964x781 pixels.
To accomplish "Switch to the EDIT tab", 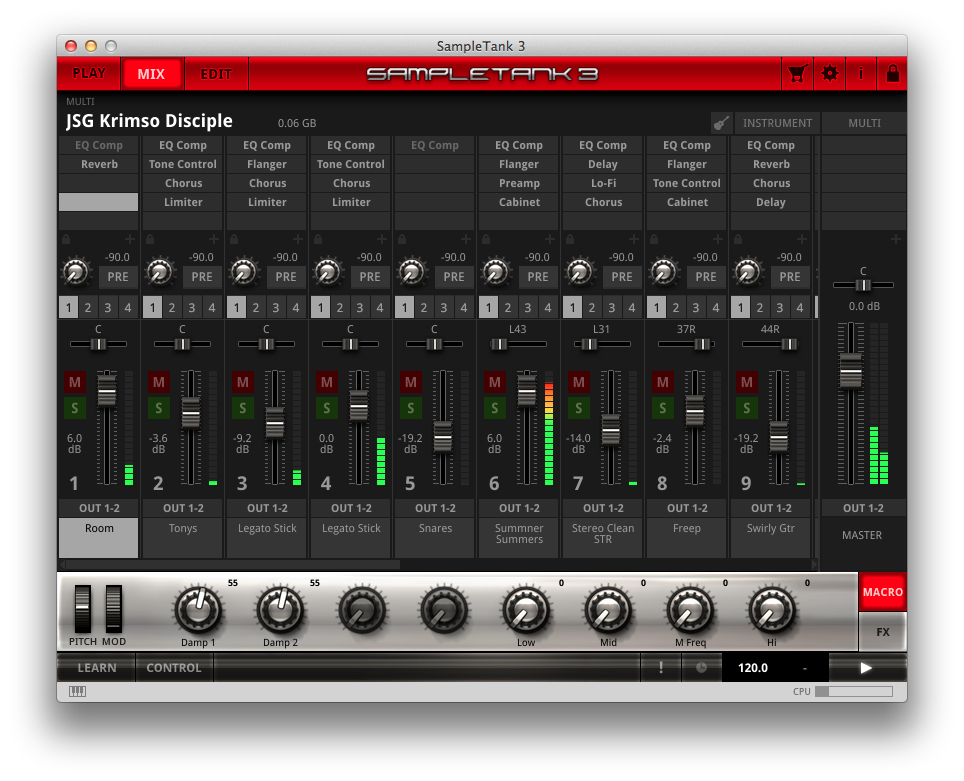I will click(x=216, y=73).
